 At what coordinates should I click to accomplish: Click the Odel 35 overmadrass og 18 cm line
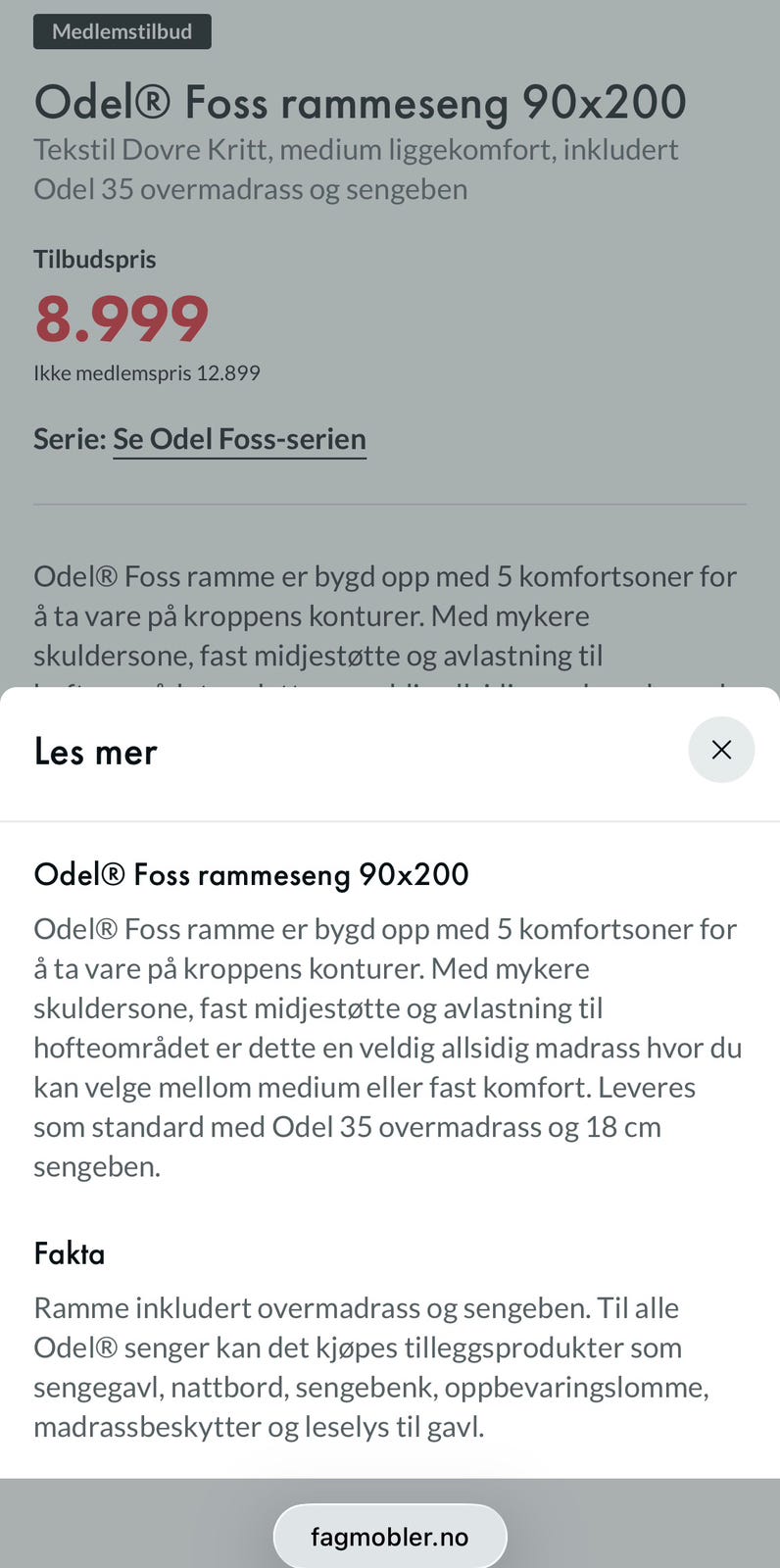348,1127
